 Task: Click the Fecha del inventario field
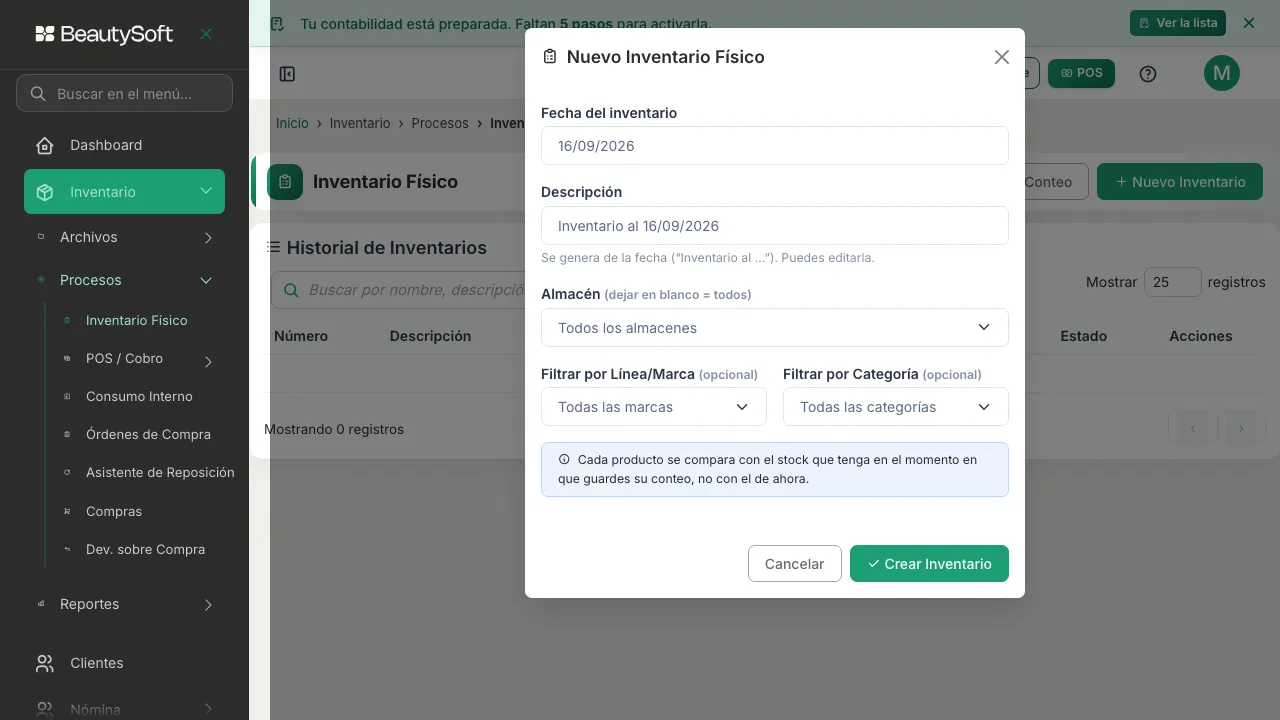pos(775,145)
